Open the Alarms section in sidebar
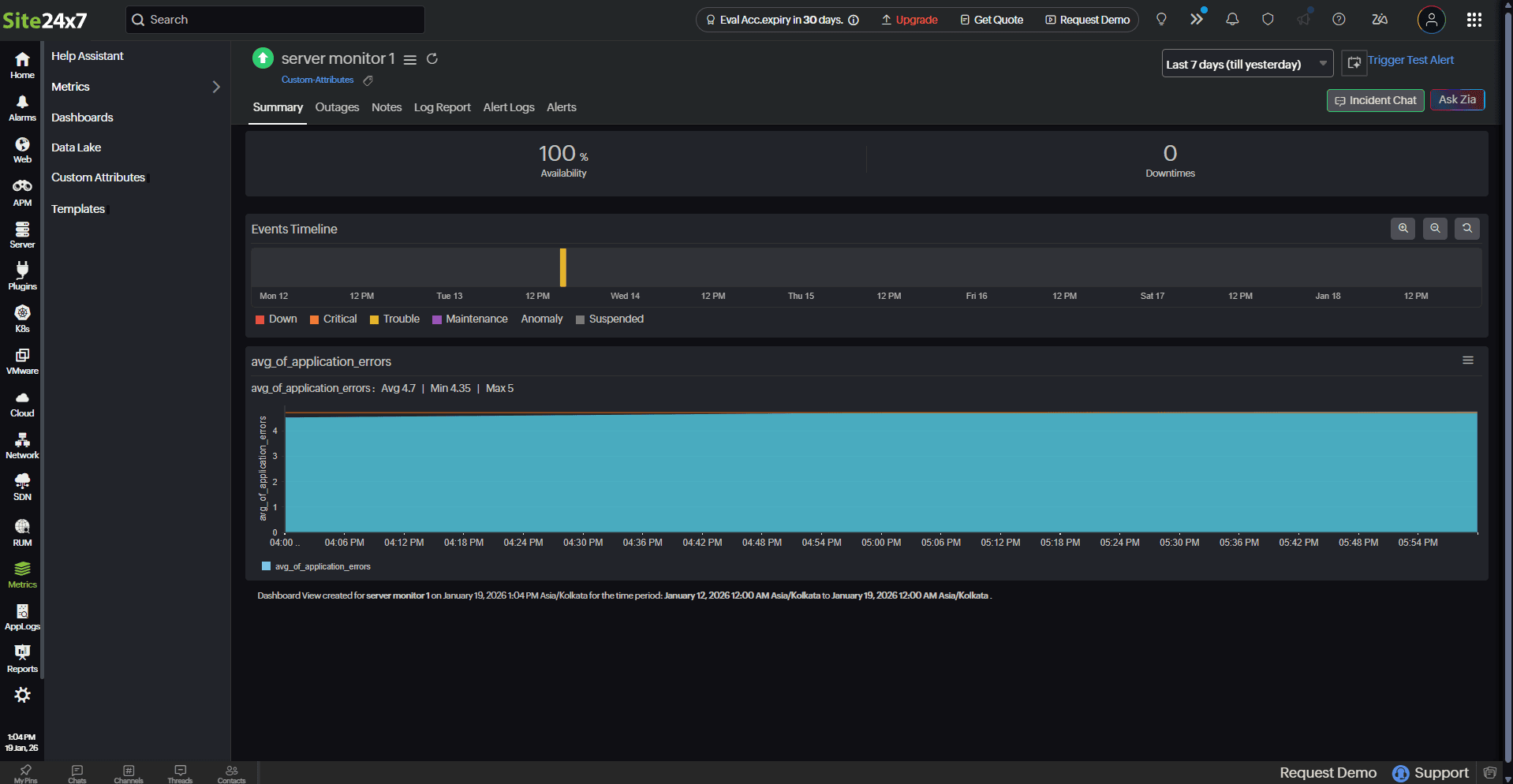The image size is (1513, 784). click(x=22, y=108)
